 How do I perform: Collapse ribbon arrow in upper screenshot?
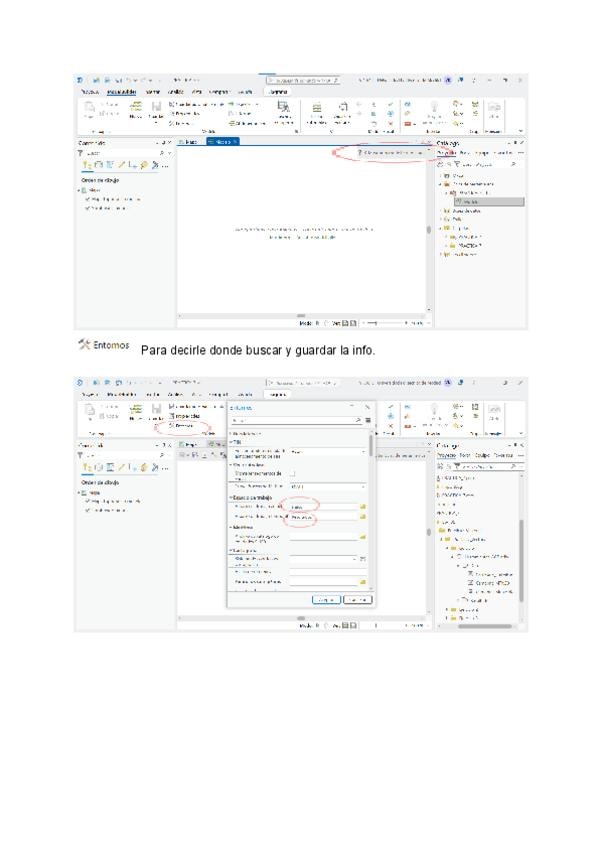coord(520,131)
